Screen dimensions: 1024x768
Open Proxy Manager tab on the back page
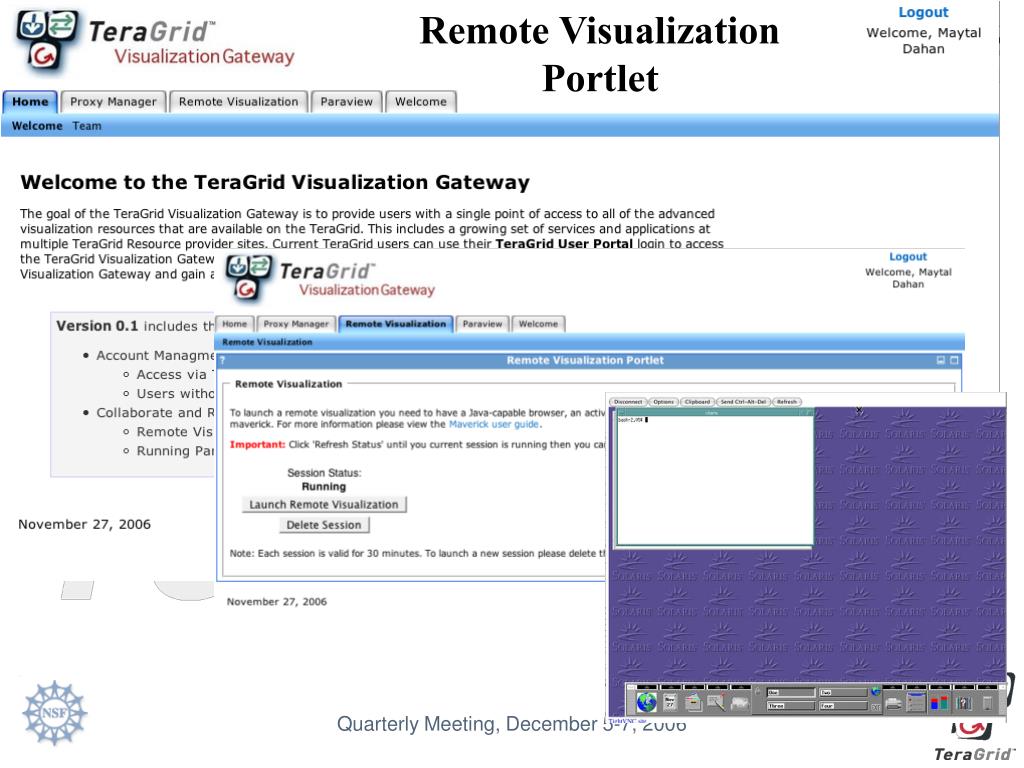click(114, 102)
